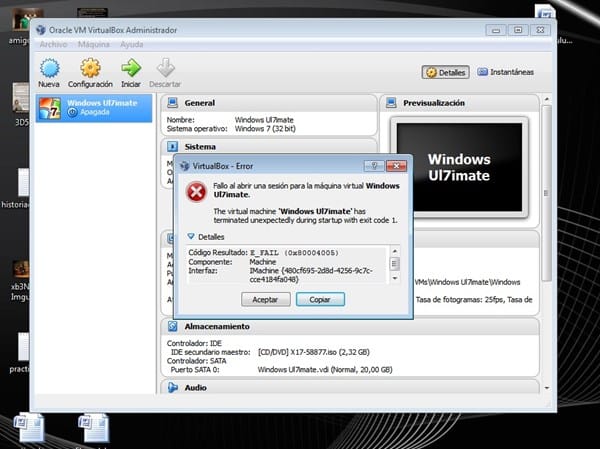Image resolution: width=600 pixels, height=449 pixels.
Task: Click the Aceptar button
Action: tap(266, 299)
